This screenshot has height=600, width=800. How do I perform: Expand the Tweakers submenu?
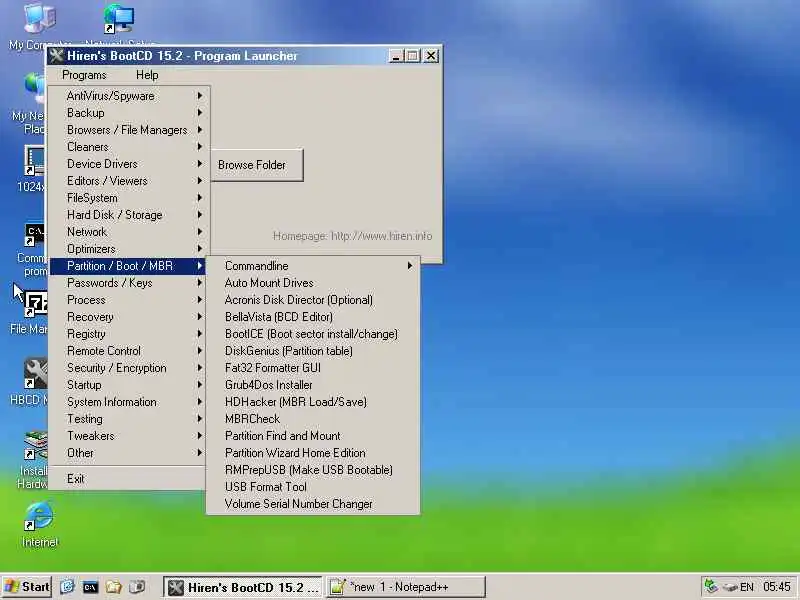128,436
